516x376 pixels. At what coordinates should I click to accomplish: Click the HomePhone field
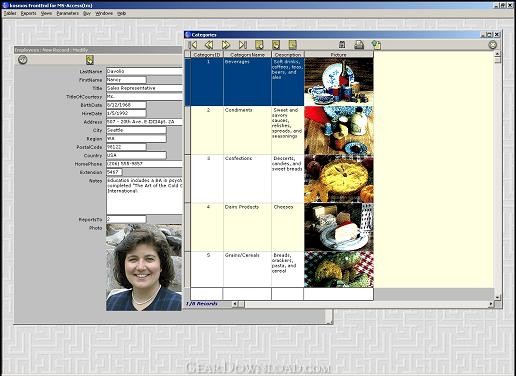coord(144,164)
